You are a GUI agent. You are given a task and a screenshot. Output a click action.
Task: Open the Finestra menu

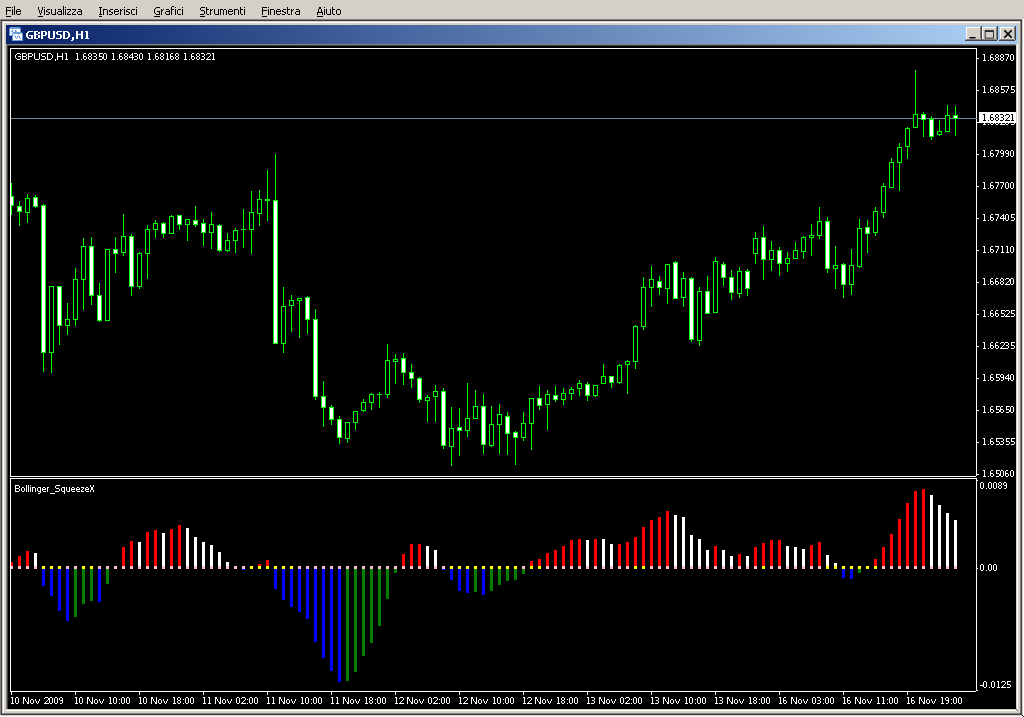(x=280, y=11)
